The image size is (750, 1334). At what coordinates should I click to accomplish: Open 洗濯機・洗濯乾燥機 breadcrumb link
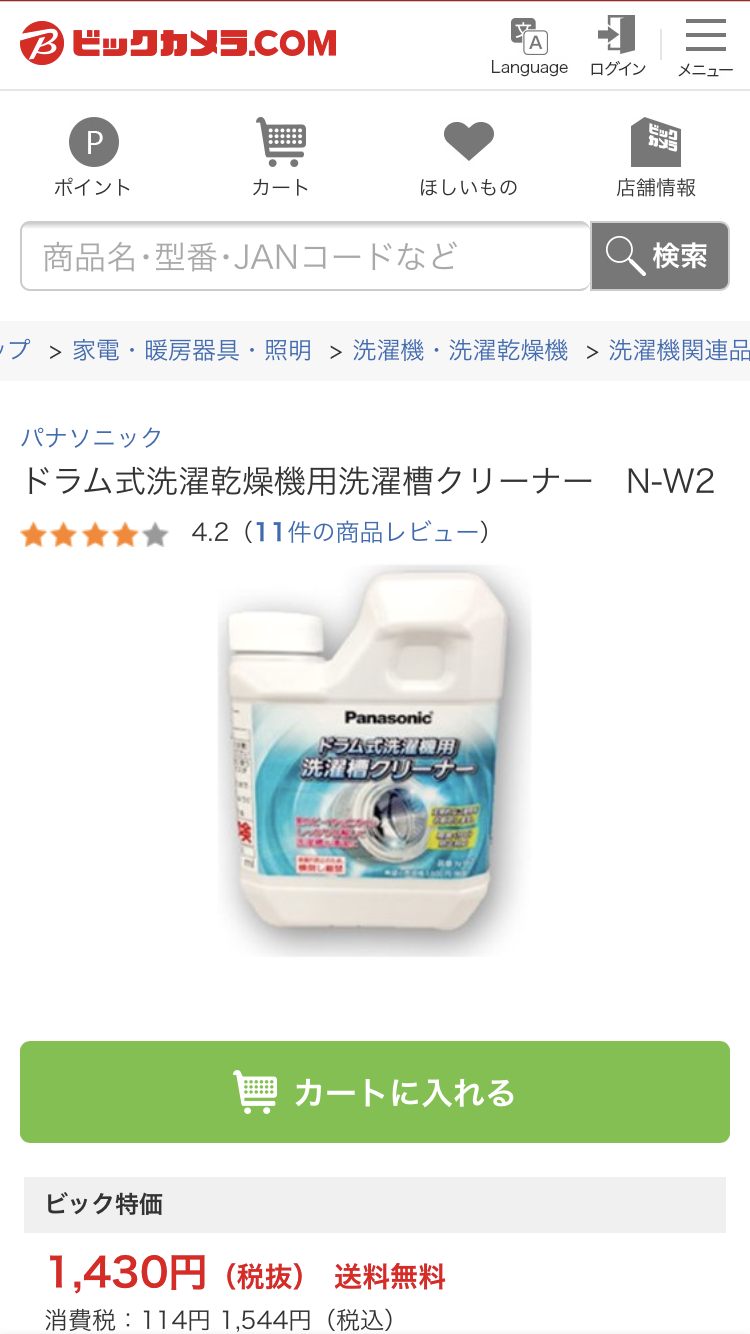click(x=460, y=350)
